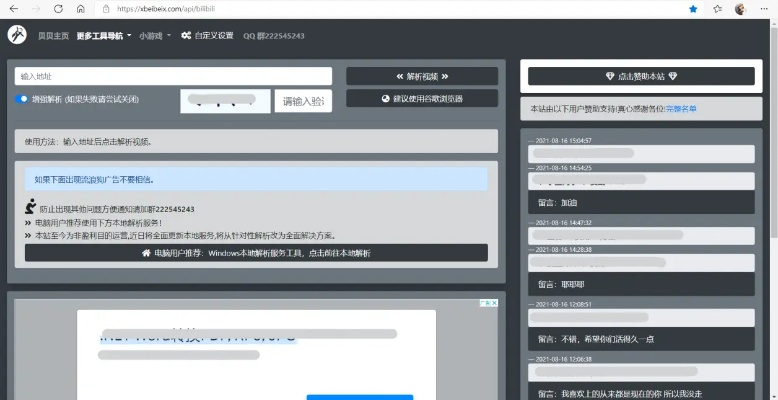Expand the 小游戏 dropdown menu
778x400 pixels.
155,35
